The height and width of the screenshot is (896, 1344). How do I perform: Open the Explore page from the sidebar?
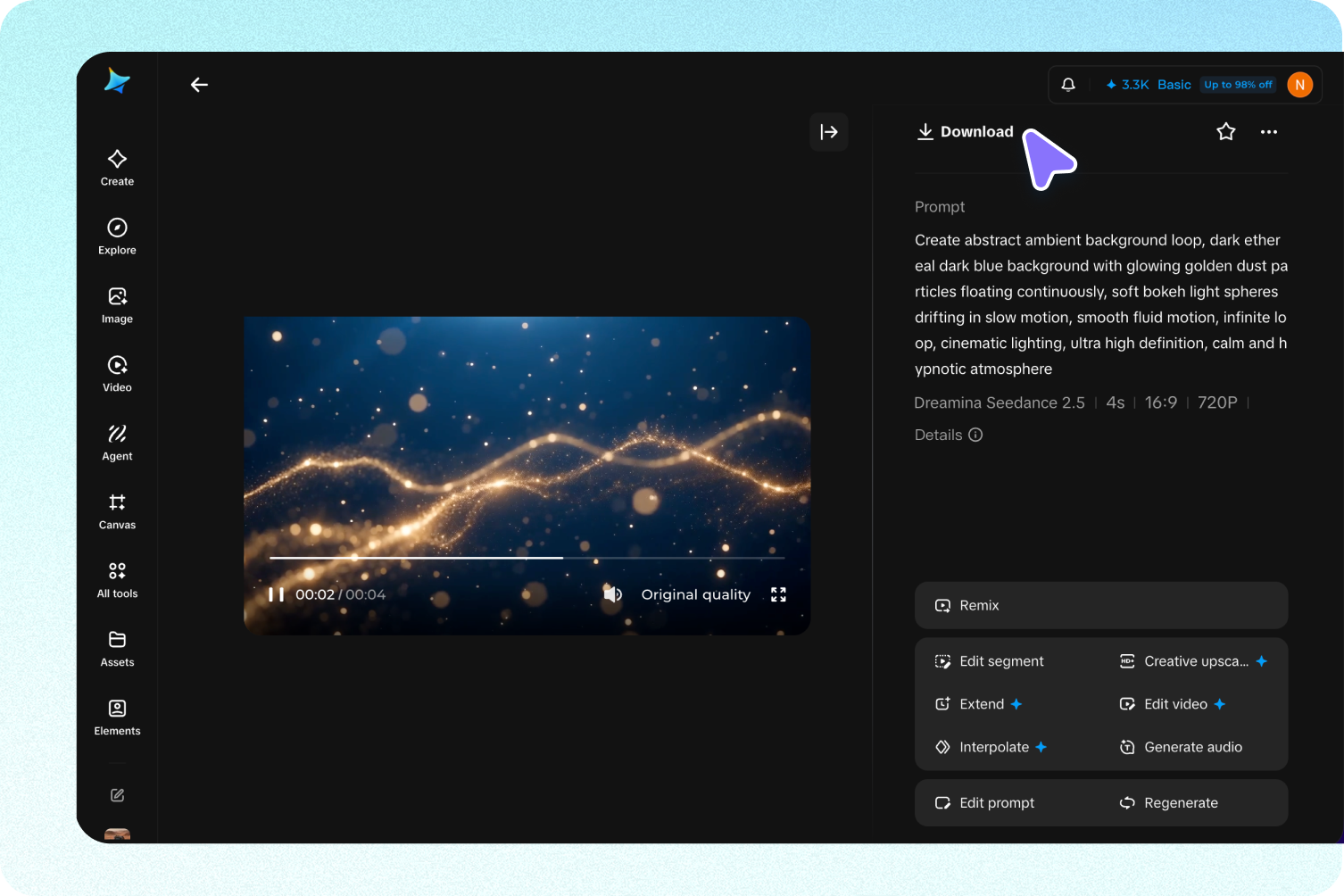[x=117, y=236]
